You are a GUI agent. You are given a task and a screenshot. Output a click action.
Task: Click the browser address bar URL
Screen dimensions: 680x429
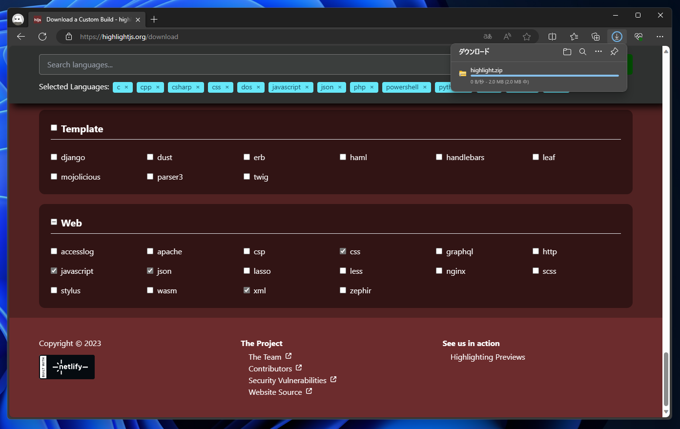(129, 37)
